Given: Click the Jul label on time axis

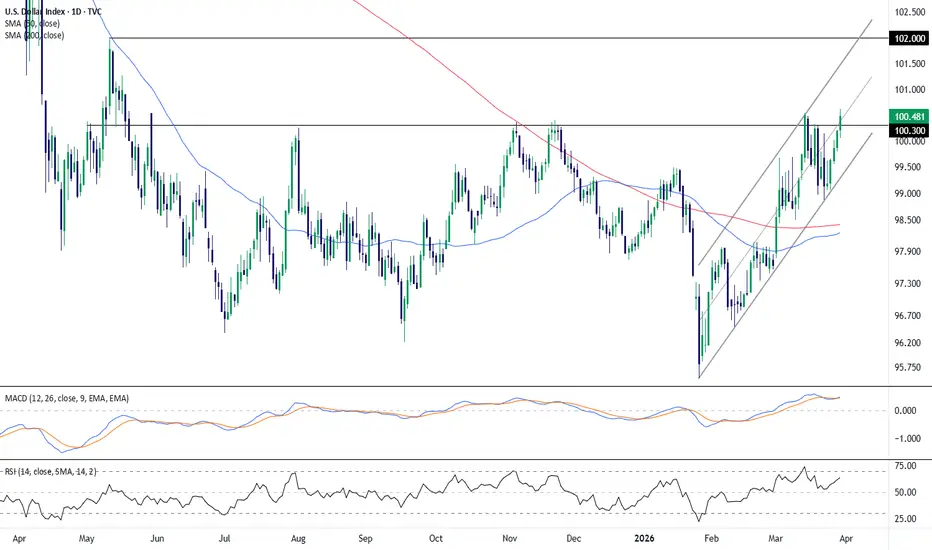Looking at the screenshot, I should [x=224, y=539].
